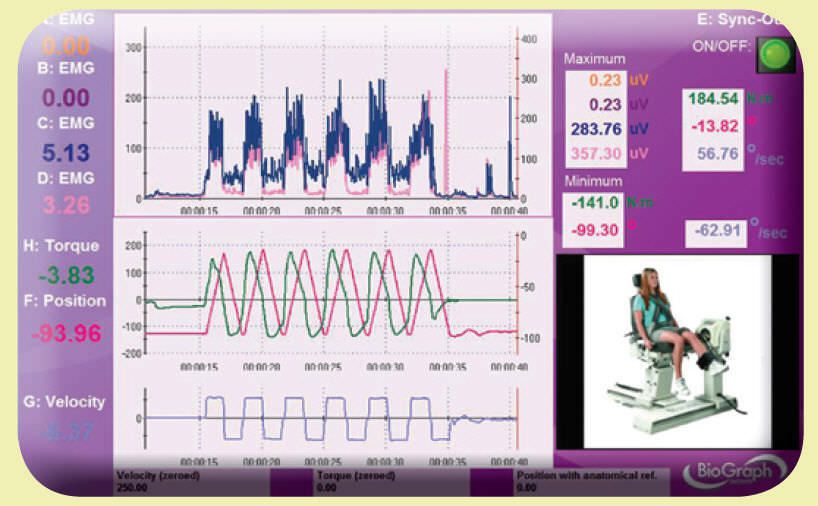Select the maximum 283.76 uV field
The height and width of the screenshot is (506, 818).
[x=597, y=128]
